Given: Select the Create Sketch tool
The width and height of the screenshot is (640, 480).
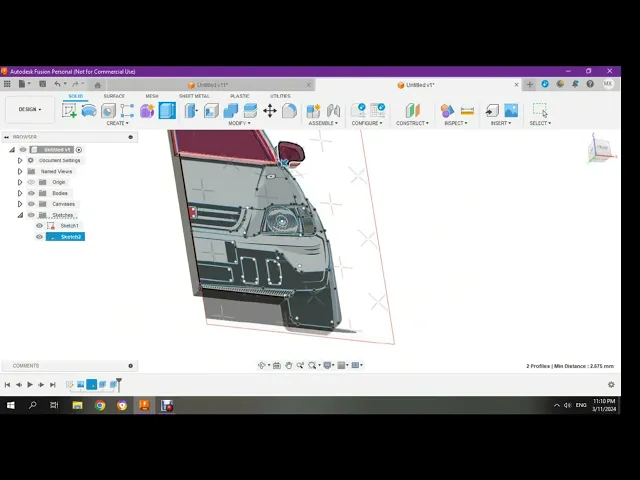Looking at the screenshot, I should [x=69, y=110].
